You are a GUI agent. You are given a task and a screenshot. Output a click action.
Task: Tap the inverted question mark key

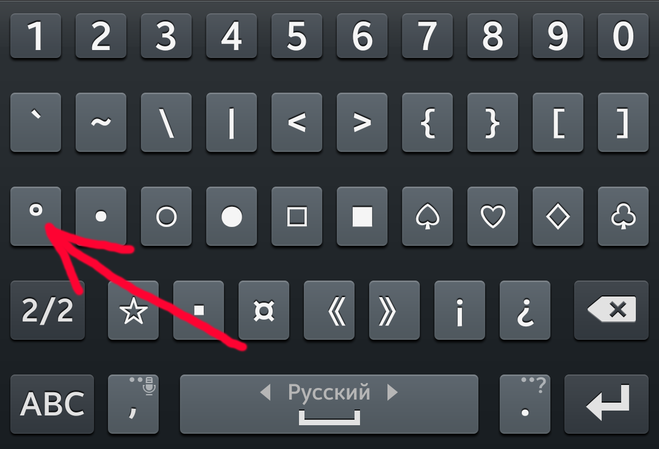tap(525, 310)
